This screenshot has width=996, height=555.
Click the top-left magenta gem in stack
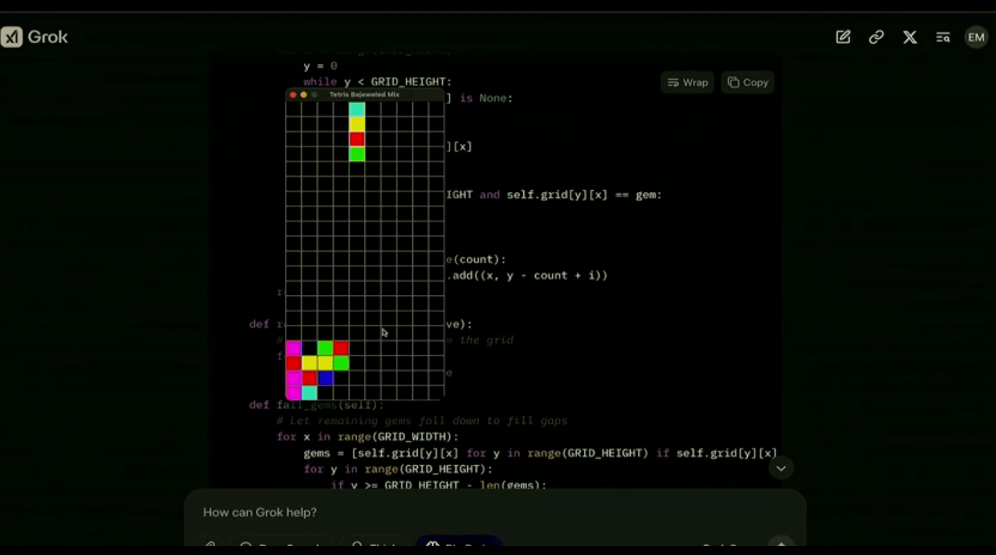[x=293, y=348]
